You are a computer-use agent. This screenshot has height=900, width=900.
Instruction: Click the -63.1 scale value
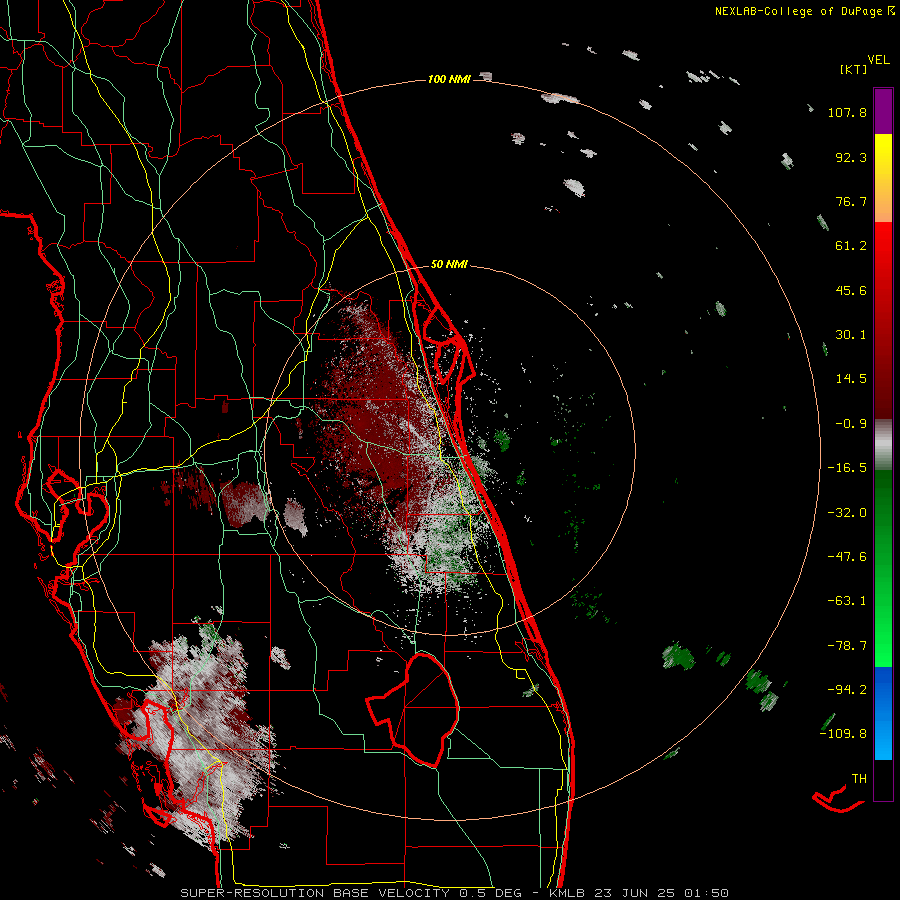pyautogui.click(x=847, y=601)
